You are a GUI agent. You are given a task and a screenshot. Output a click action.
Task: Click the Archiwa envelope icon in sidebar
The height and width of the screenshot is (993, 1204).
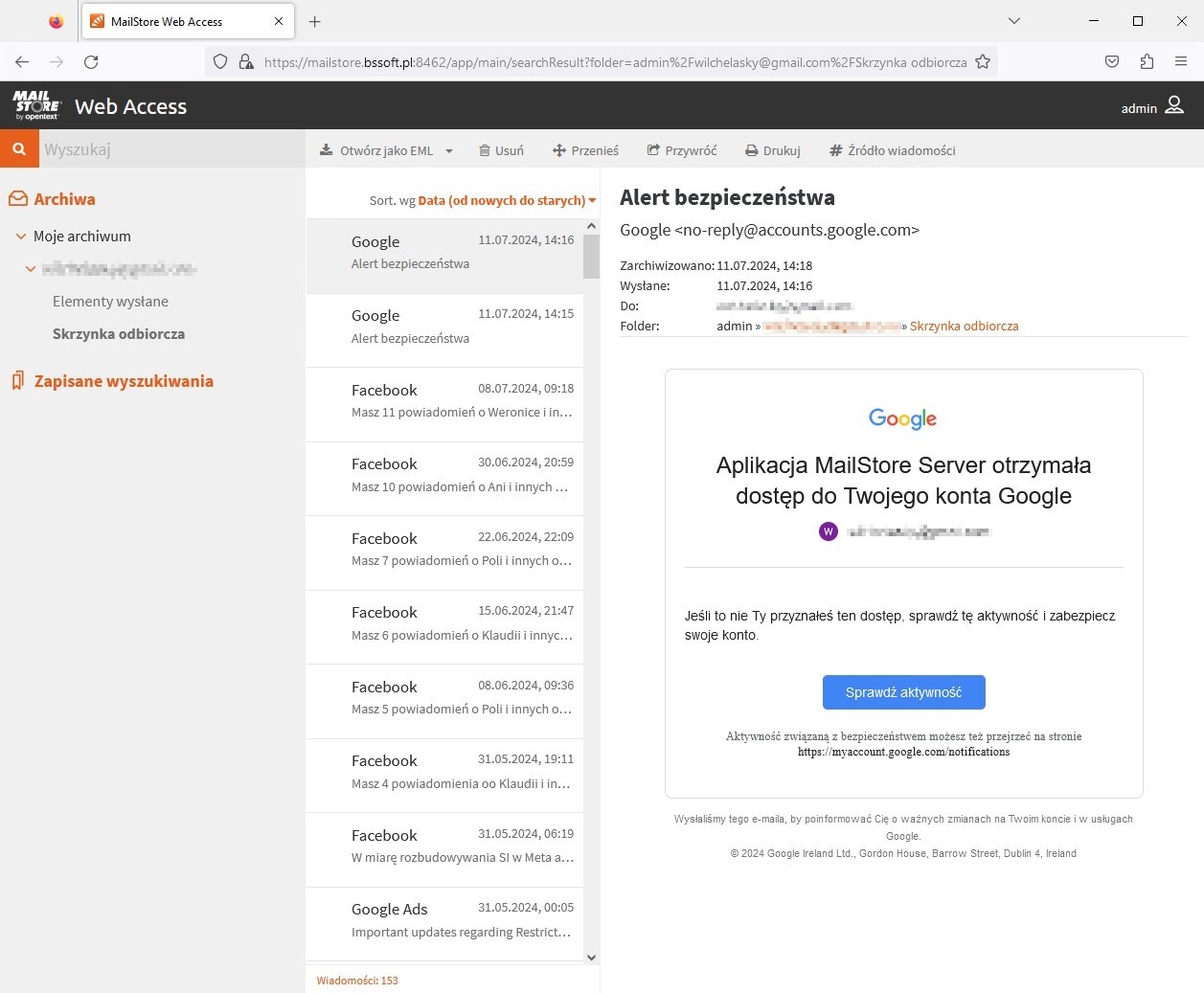click(x=18, y=199)
